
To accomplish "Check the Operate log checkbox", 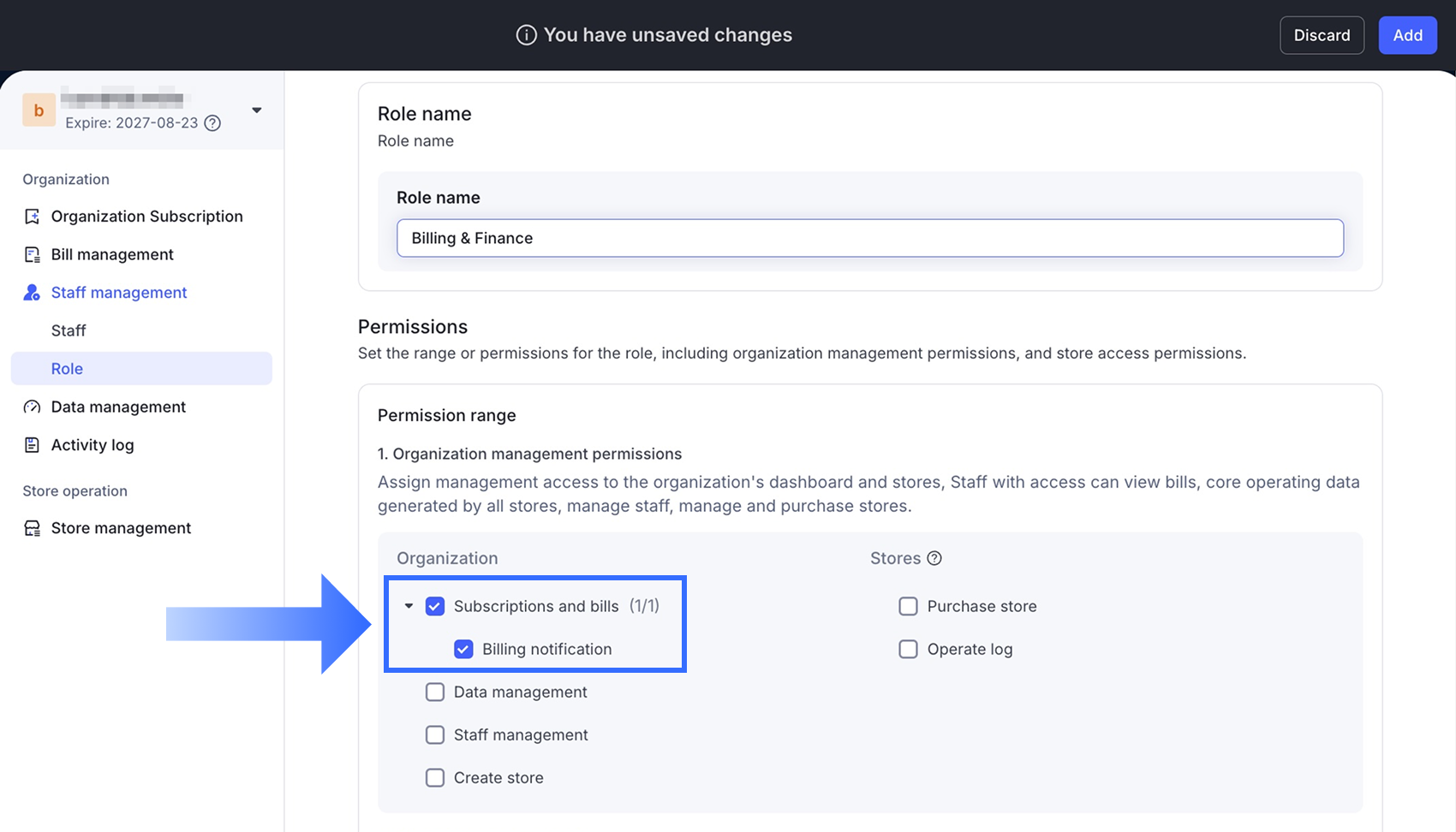I will 908,649.
